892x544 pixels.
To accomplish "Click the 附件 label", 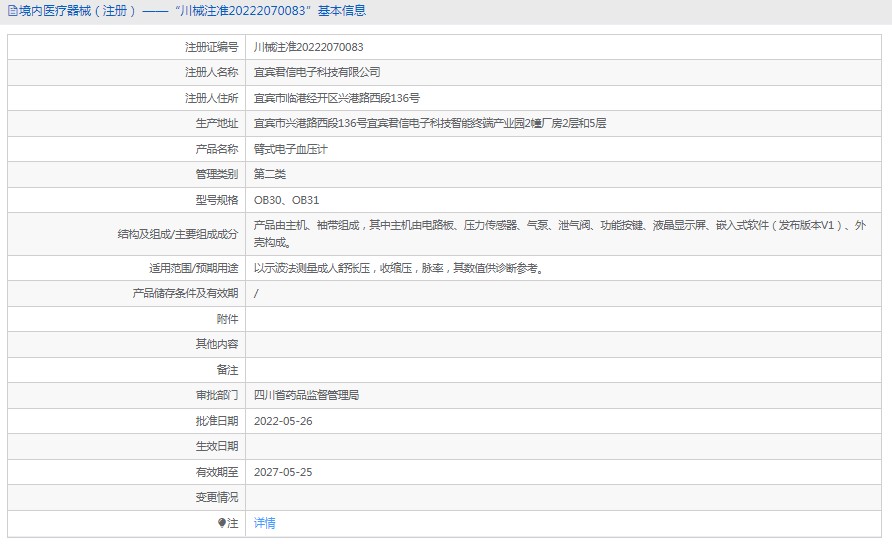I will pyautogui.click(x=228, y=319).
